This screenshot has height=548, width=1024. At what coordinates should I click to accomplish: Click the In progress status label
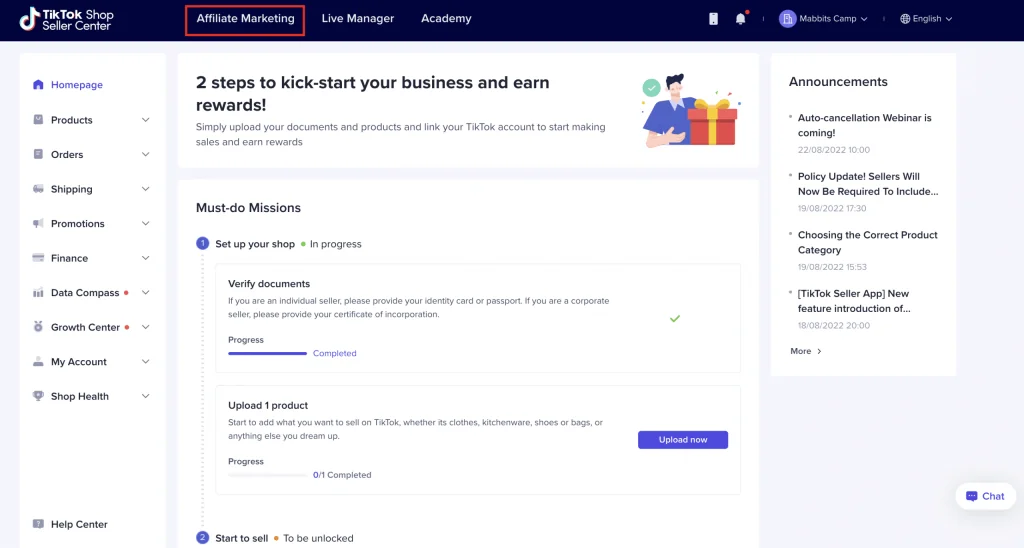pos(335,244)
